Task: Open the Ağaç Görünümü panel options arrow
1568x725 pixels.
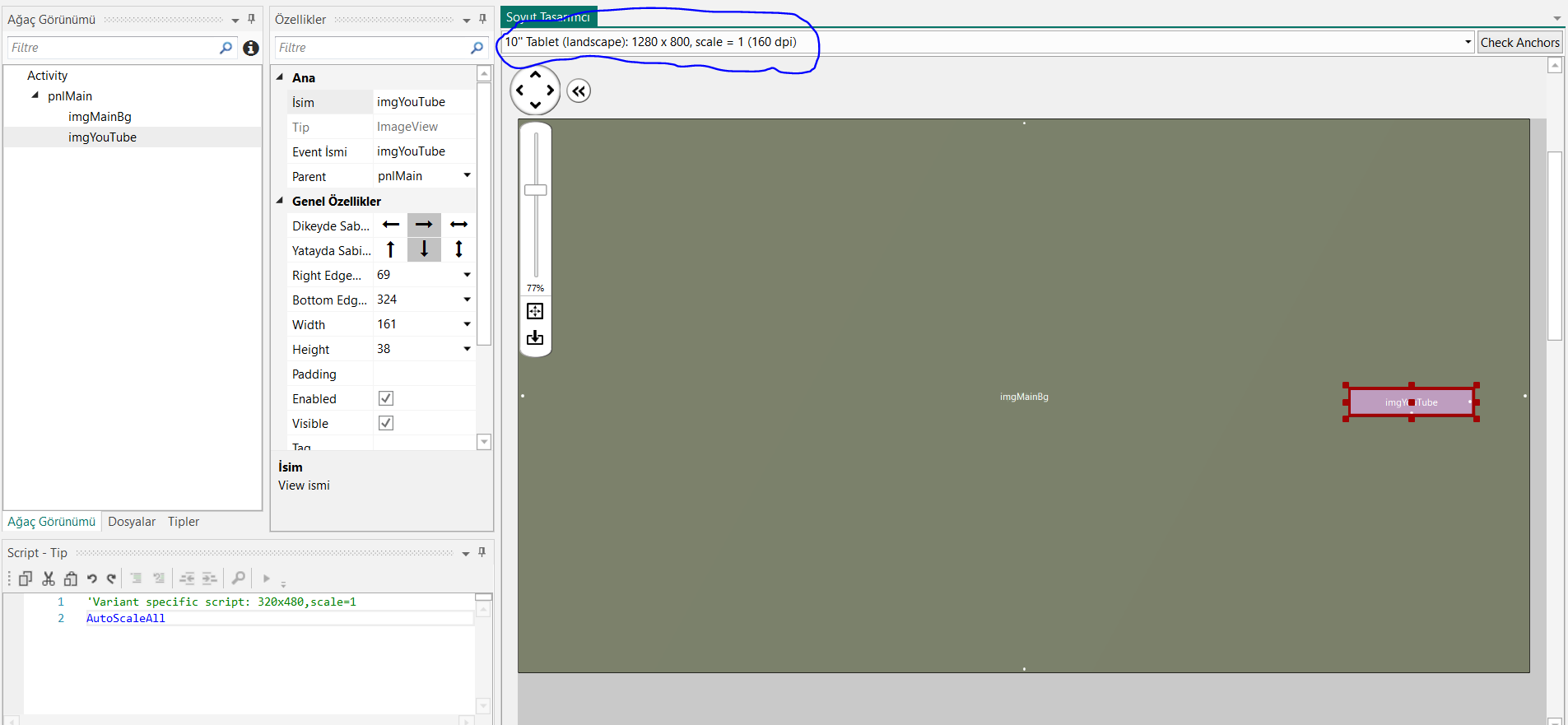Action: click(x=235, y=20)
